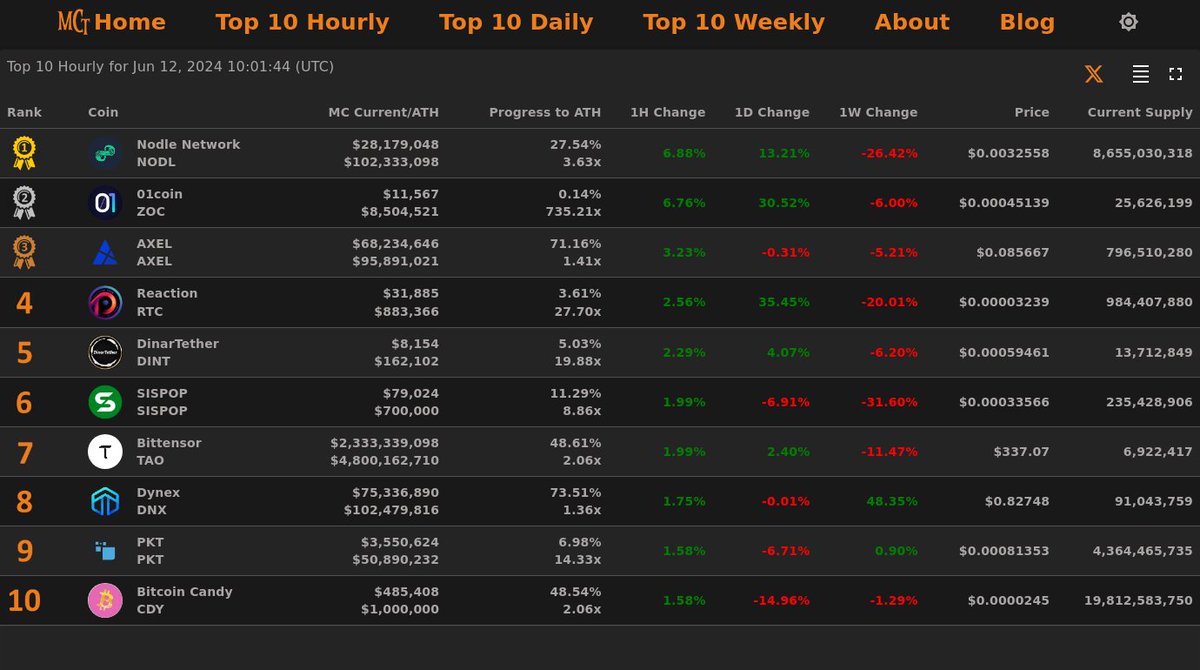Viewport: 1200px width, 670px height.
Task: Select the -26.42% 1W change value
Action: coord(889,153)
